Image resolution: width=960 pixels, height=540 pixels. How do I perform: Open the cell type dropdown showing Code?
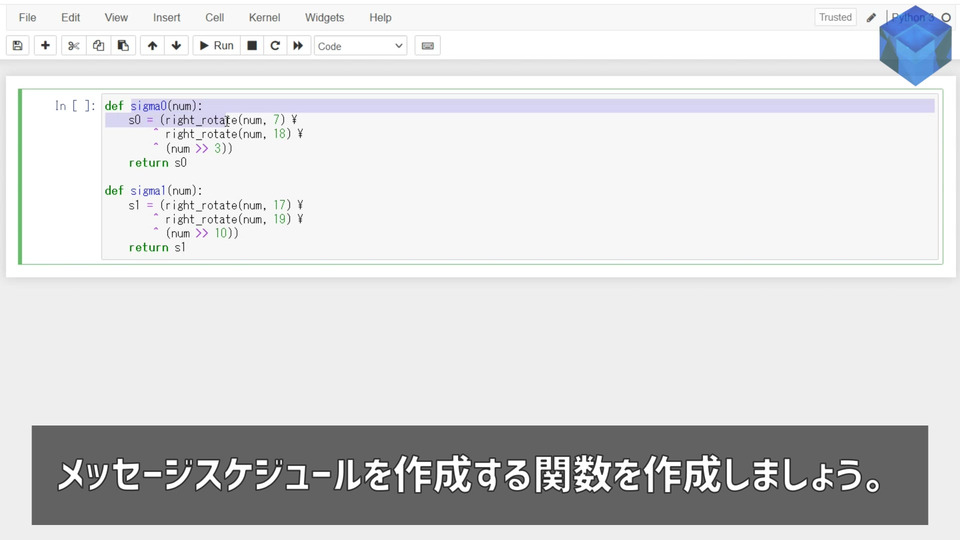coord(361,46)
